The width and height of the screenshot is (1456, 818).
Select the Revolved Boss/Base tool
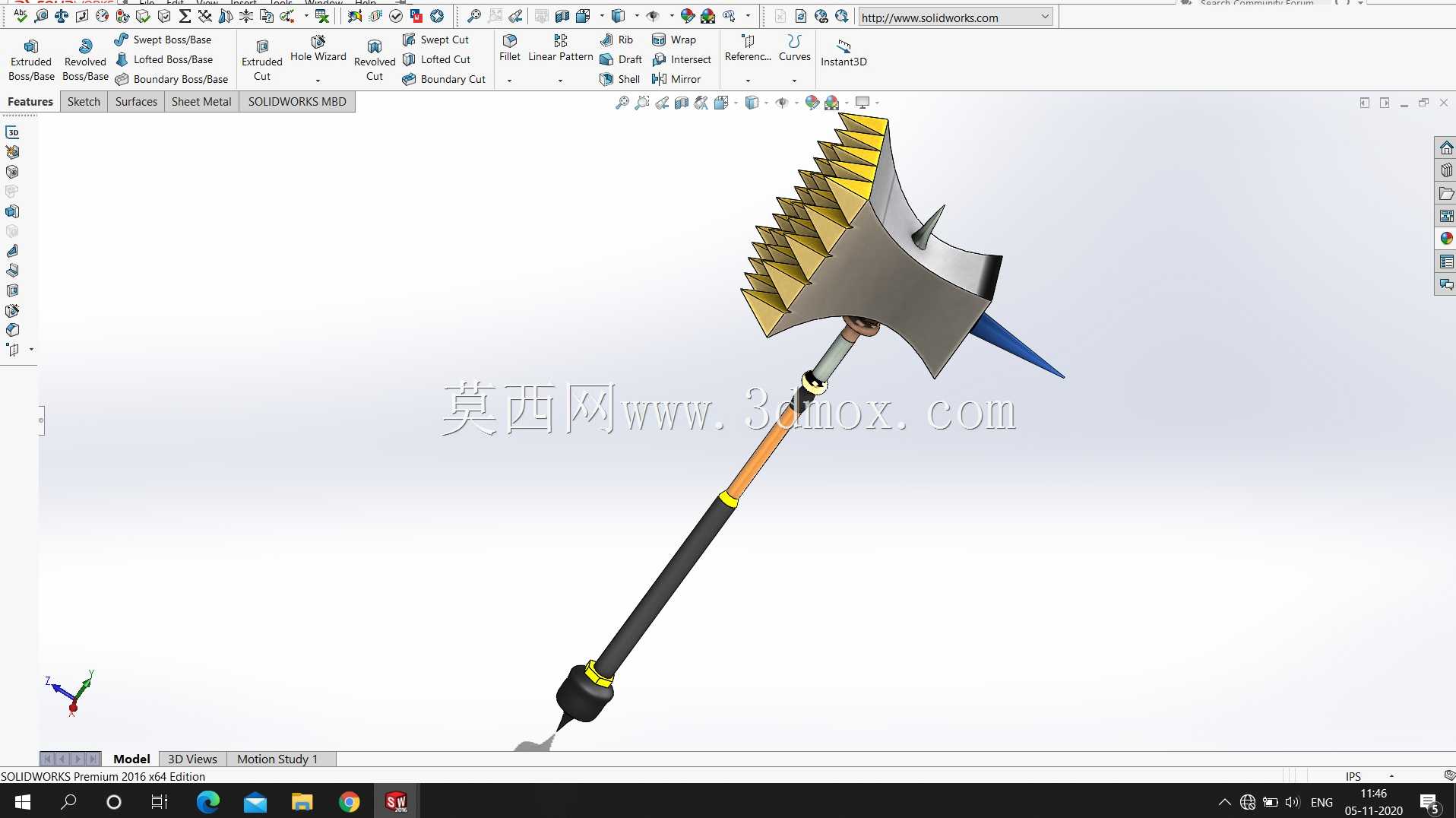click(x=85, y=59)
